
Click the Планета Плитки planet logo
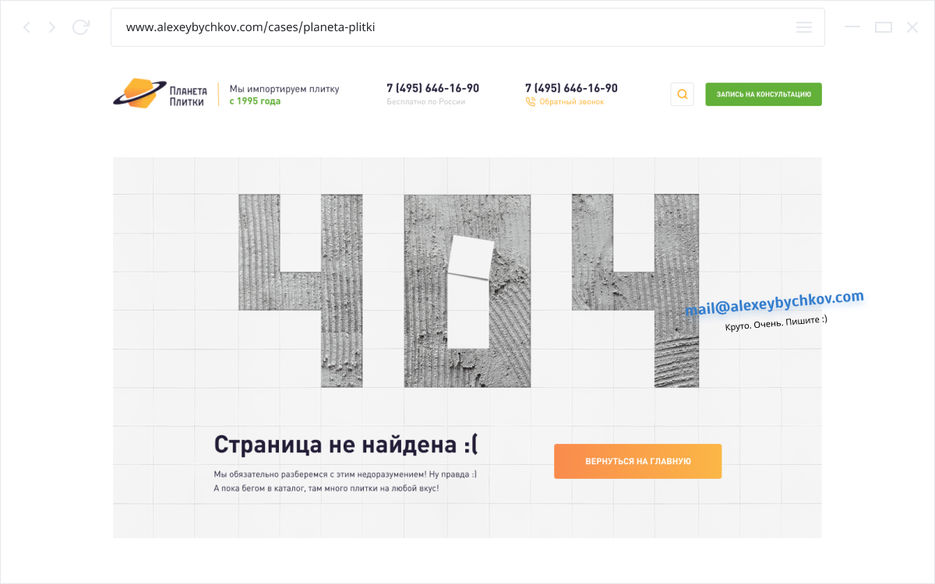coord(139,94)
